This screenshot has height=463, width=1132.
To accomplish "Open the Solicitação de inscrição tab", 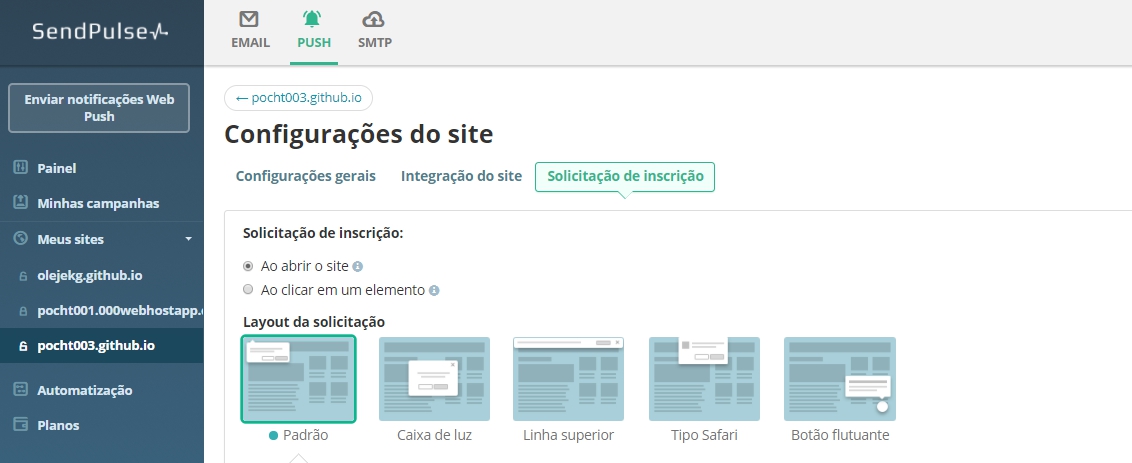I will [x=625, y=177].
